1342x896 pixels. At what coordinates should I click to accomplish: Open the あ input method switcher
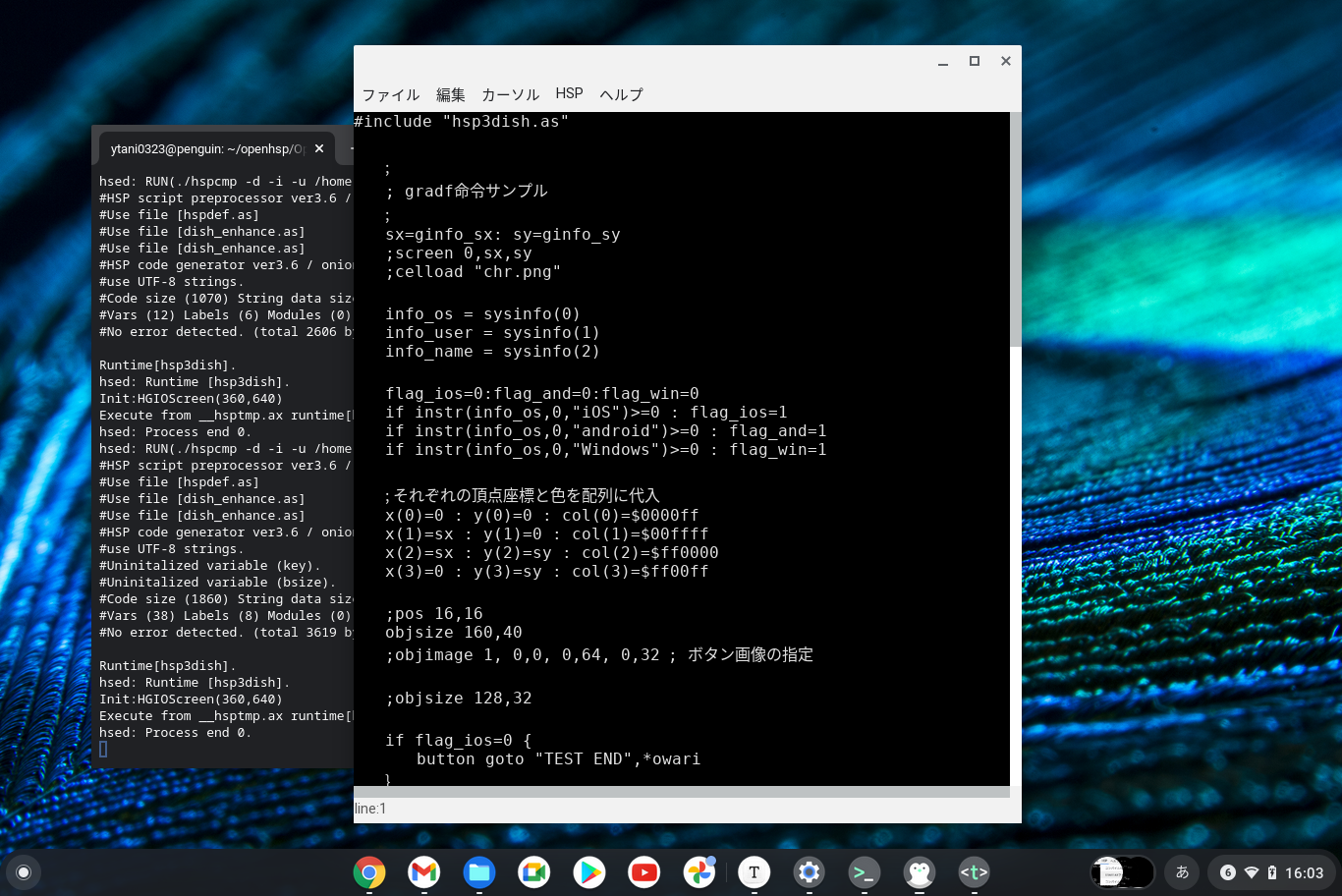click(1183, 872)
